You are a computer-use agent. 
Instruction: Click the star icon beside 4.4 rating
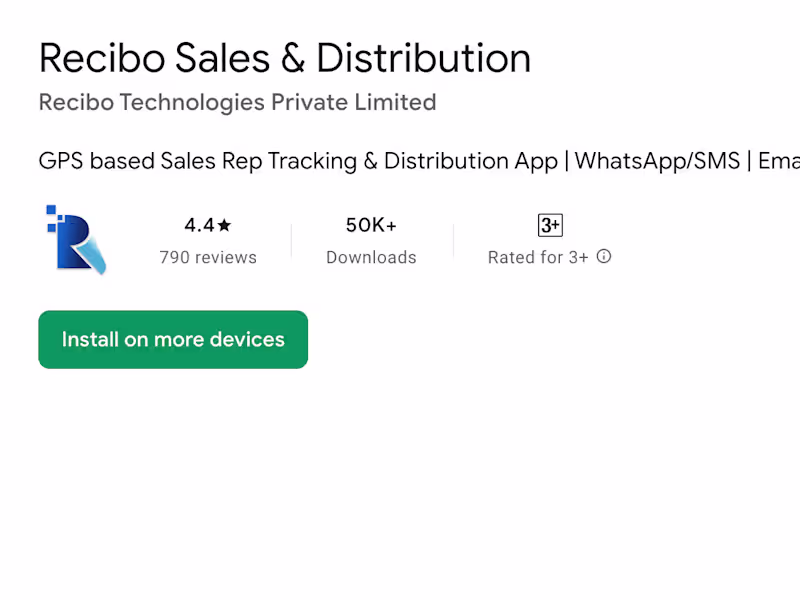(224, 226)
